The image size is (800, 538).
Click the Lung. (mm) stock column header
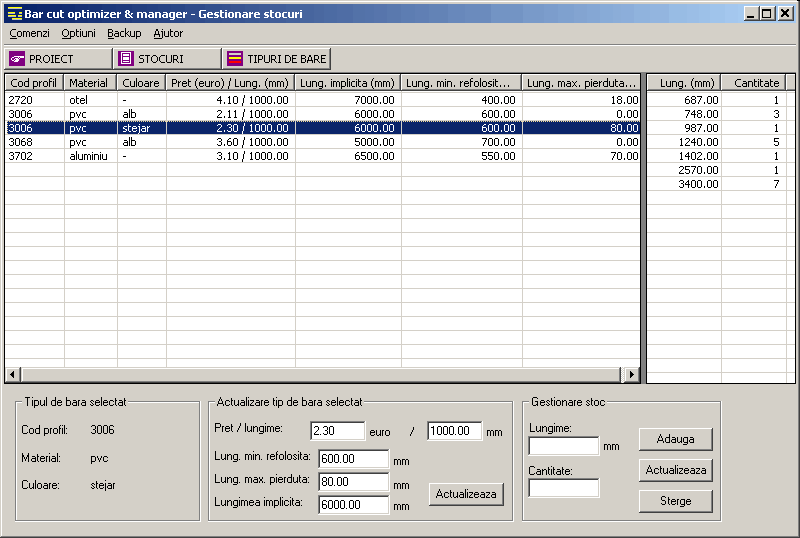click(x=684, y=83)
